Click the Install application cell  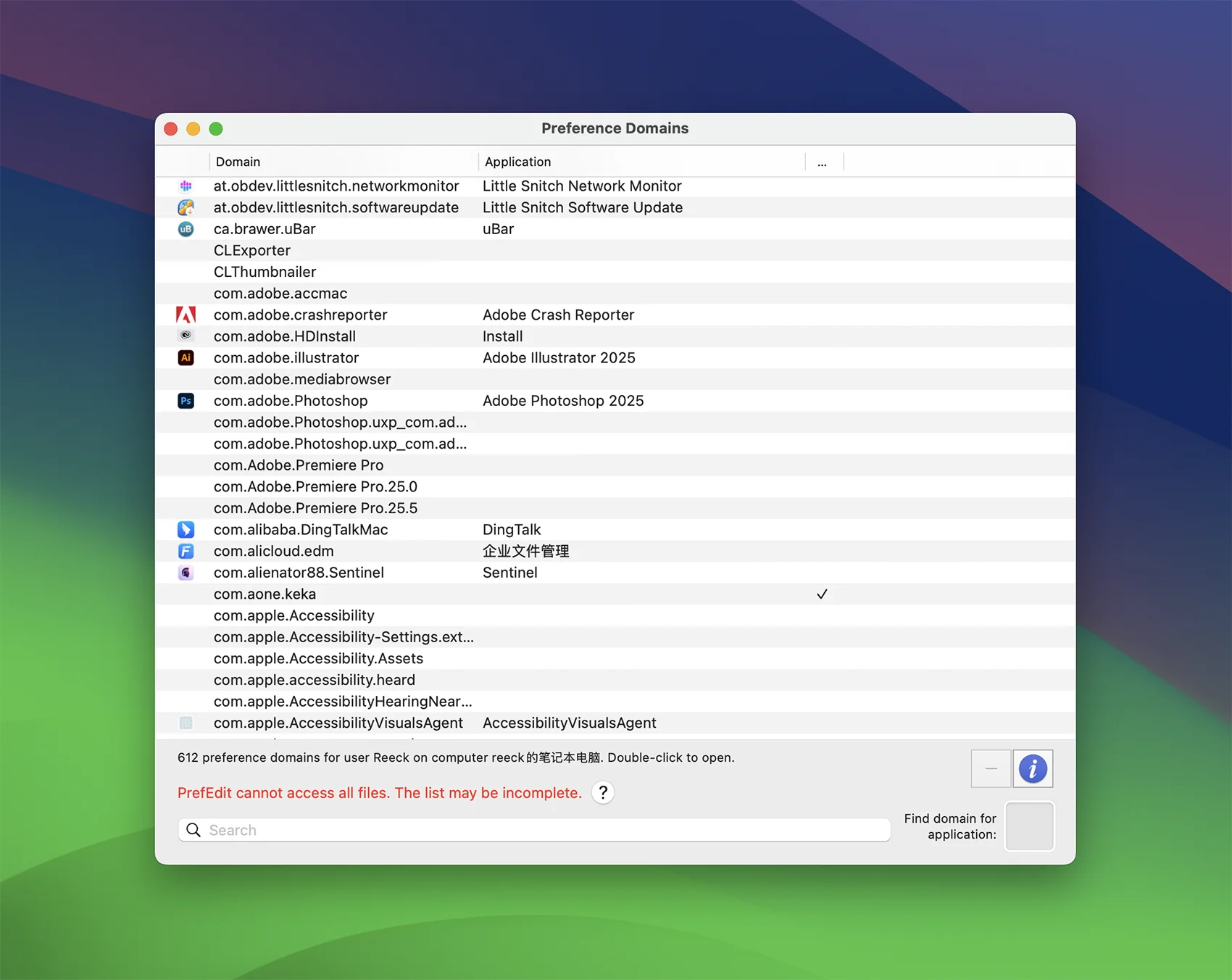coord(502,336)
